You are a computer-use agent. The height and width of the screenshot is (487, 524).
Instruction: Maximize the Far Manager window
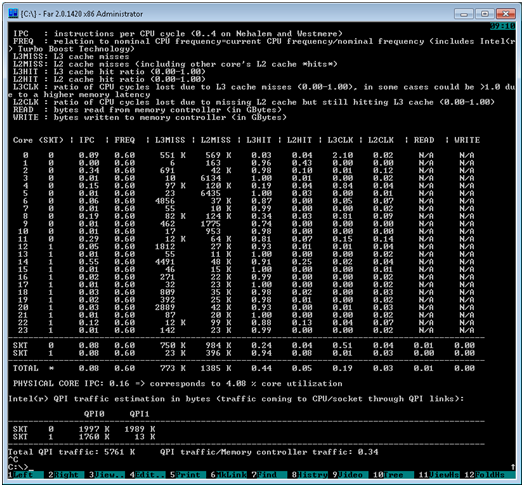coord(485,14)
